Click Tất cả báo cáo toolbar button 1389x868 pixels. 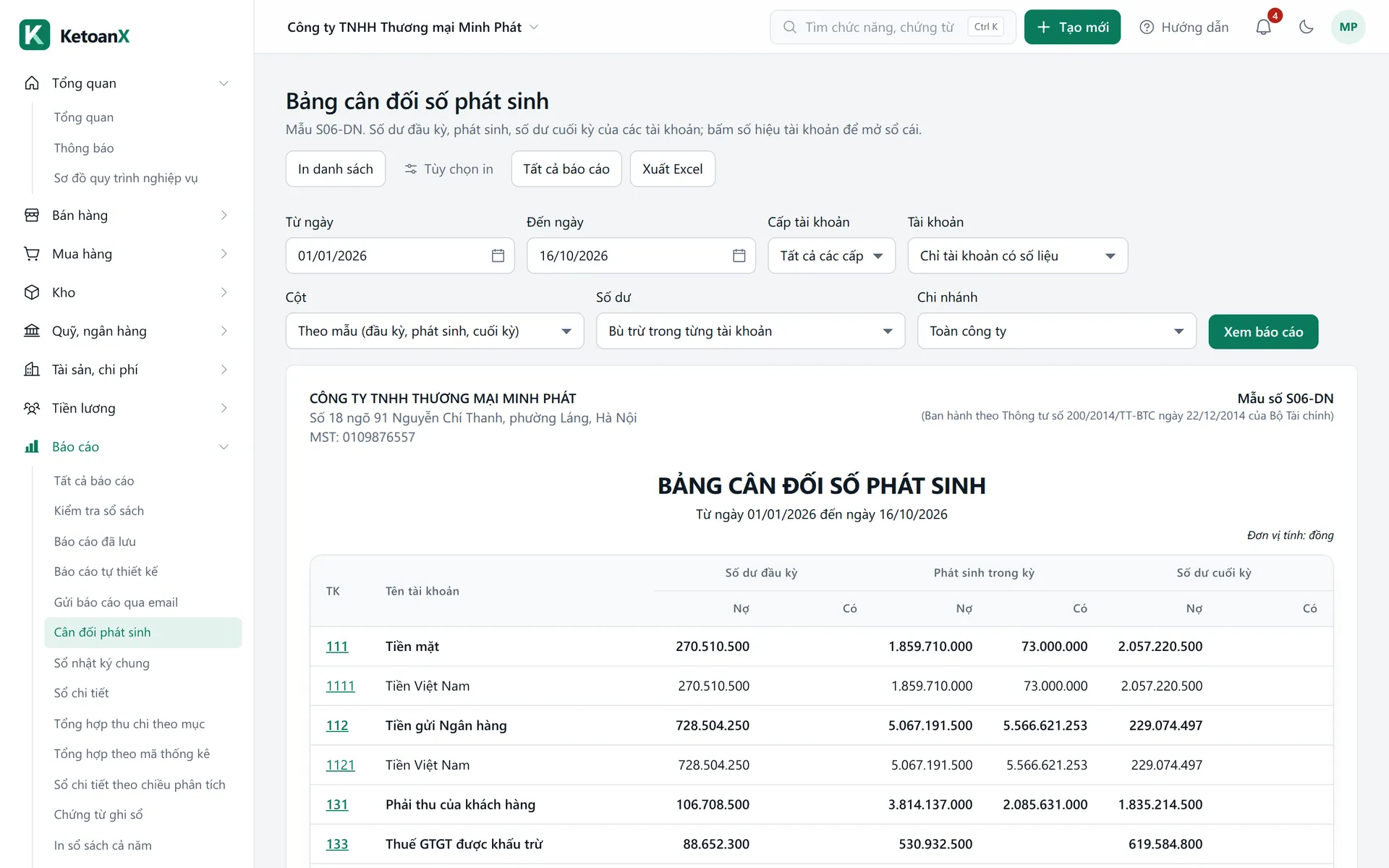click(566, 169)
